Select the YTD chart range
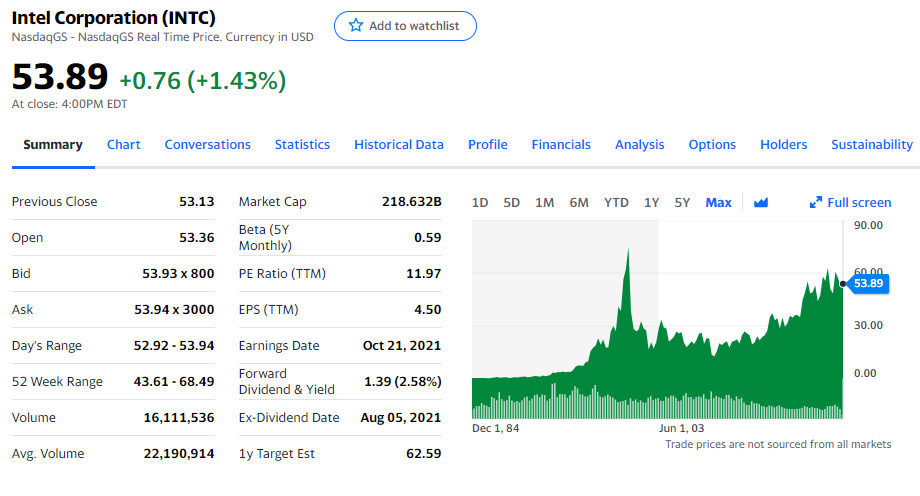 616,203
